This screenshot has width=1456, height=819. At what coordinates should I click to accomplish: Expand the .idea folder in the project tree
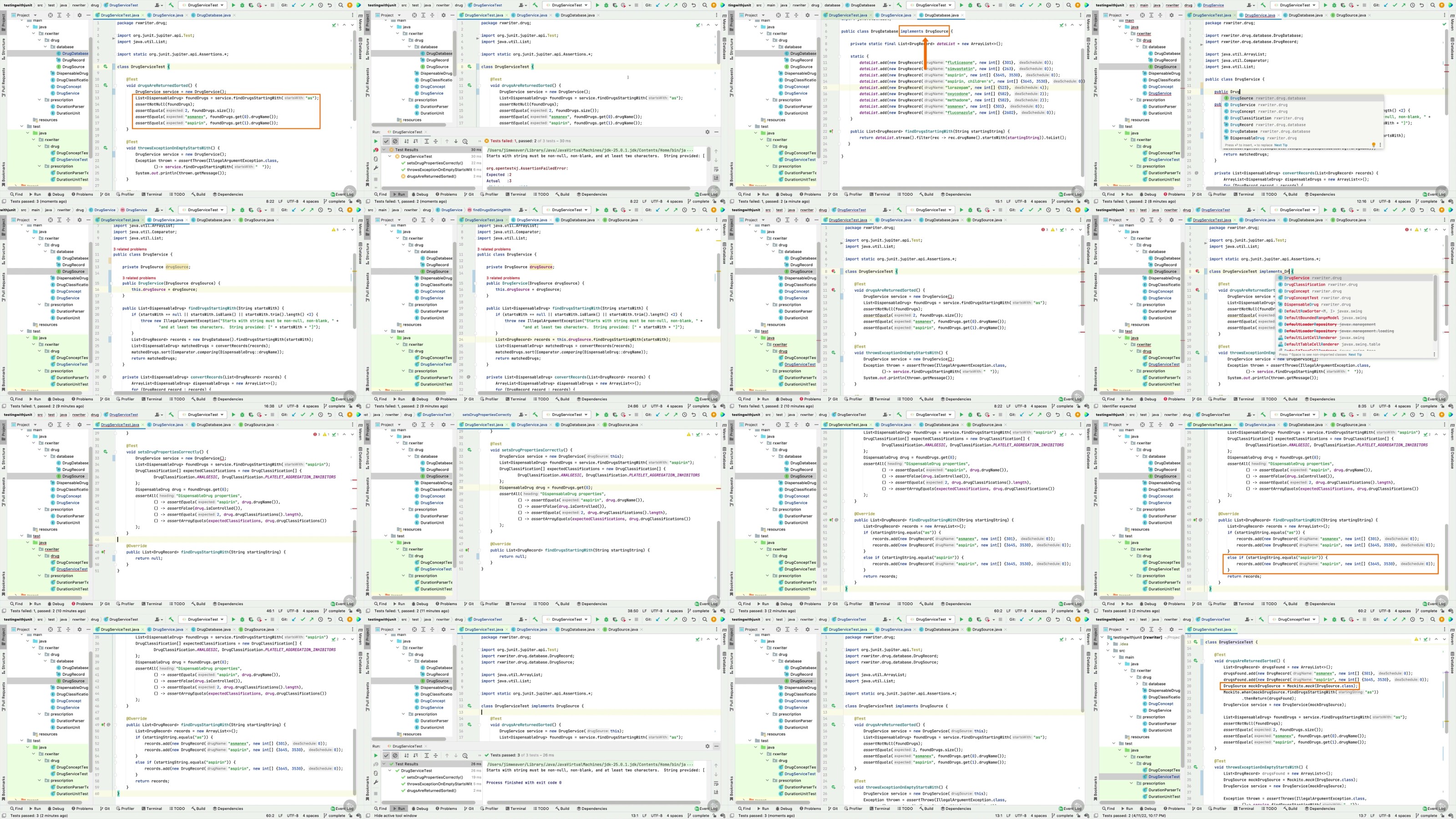(1108, 644)
